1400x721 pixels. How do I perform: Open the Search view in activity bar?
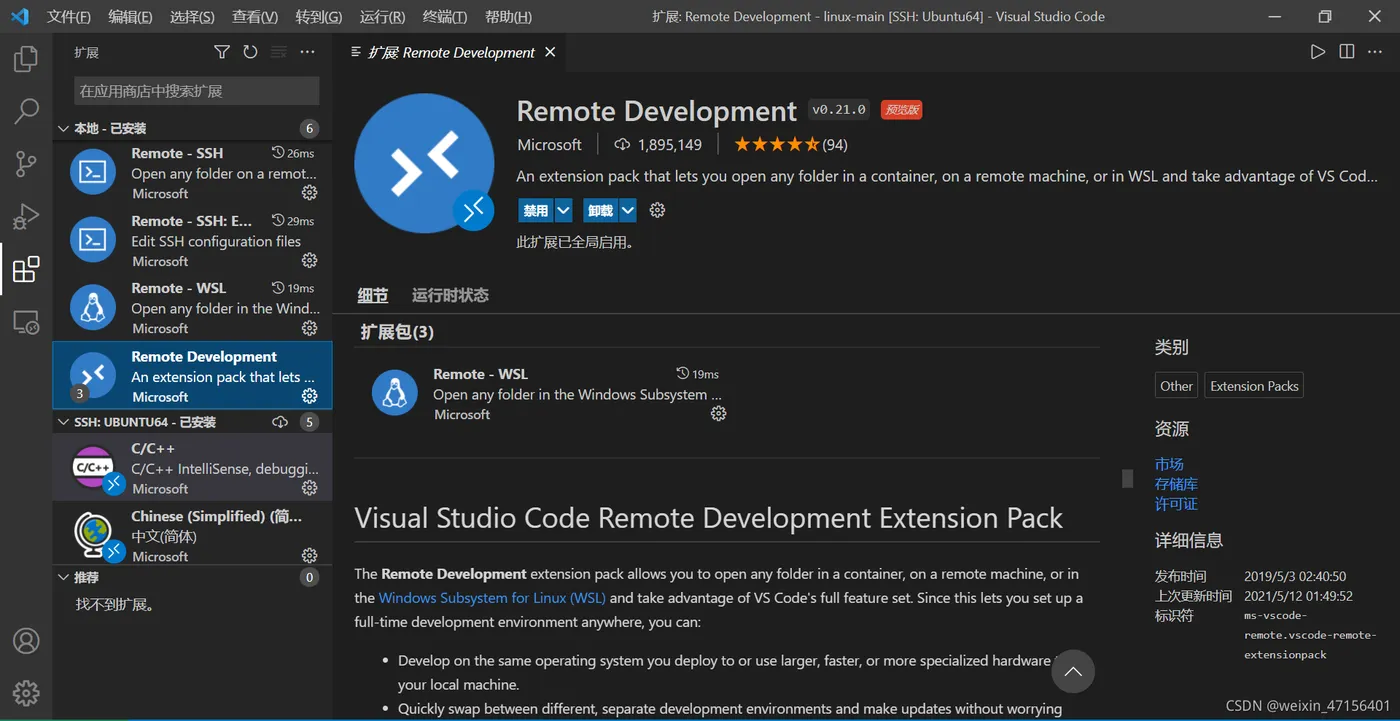[x=26, y=111]
